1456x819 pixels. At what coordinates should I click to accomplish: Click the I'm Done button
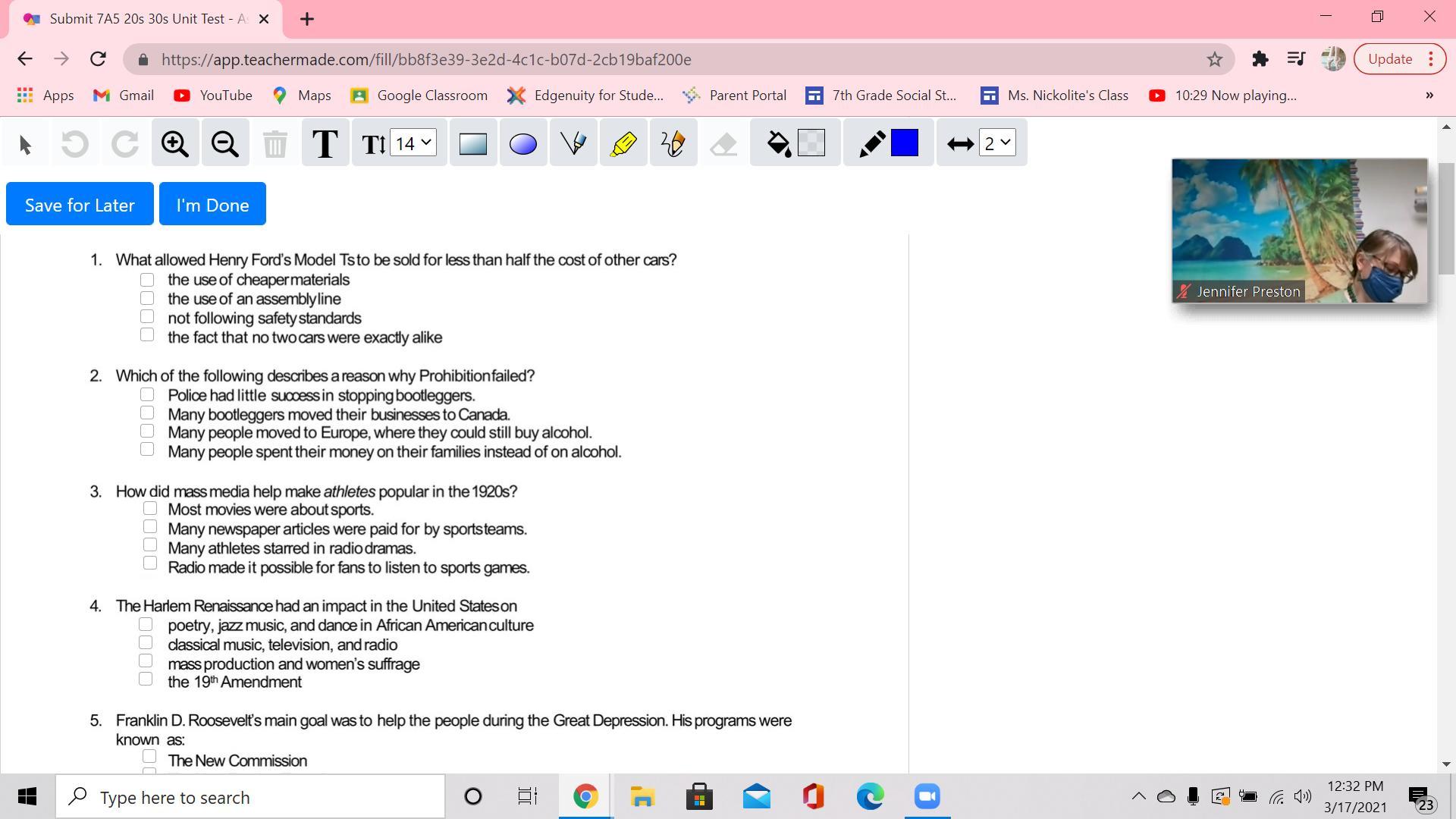212,204
